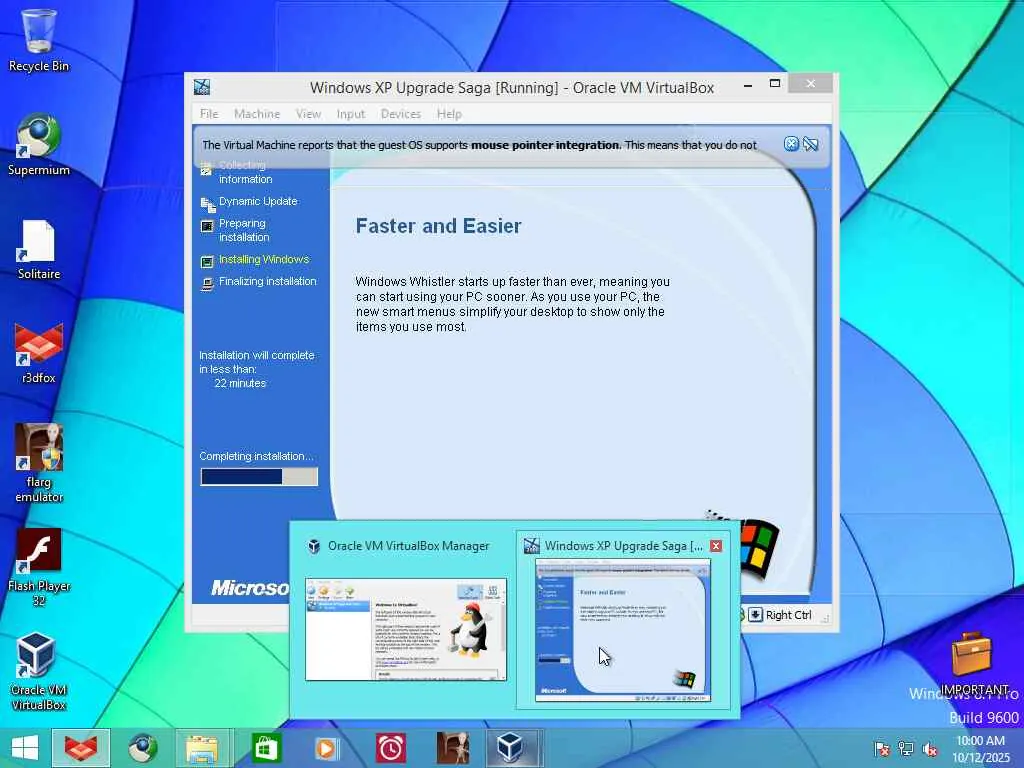Click the Right Ctrl host key arrow icon
This screenshot has height=768, width=1024.
[755, 615]
